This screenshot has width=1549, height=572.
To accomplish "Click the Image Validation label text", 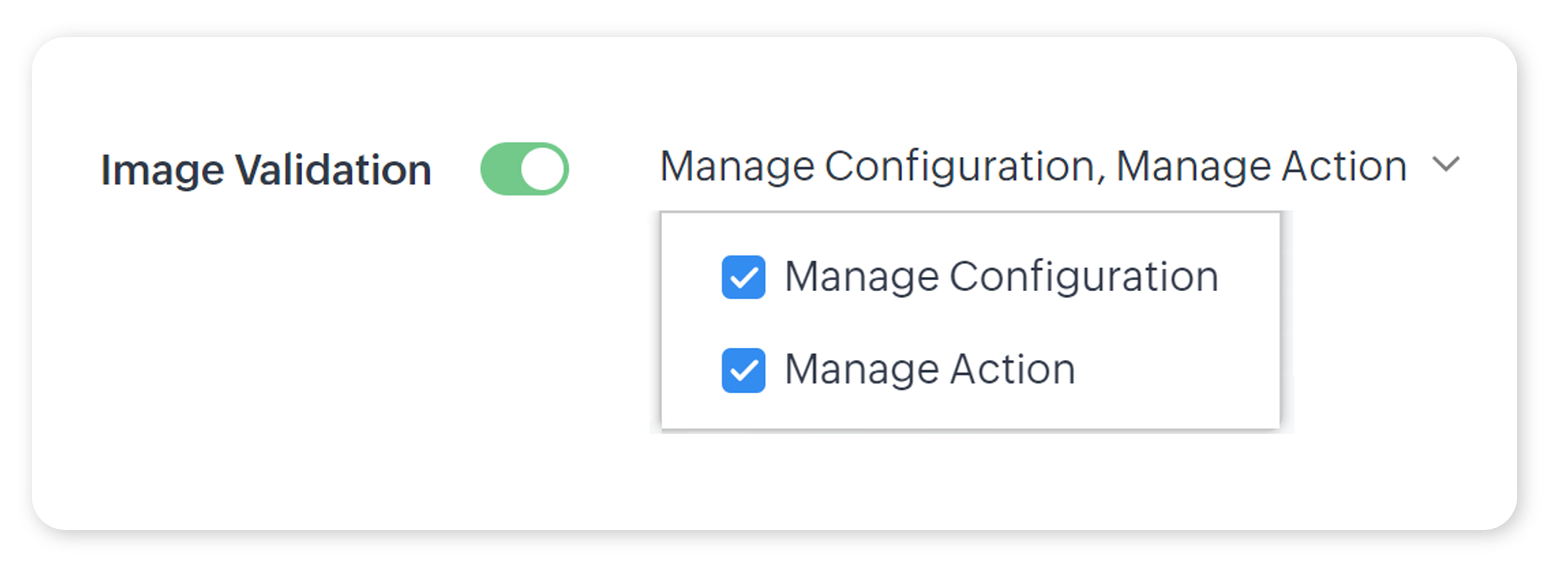I will click(266, 170).
